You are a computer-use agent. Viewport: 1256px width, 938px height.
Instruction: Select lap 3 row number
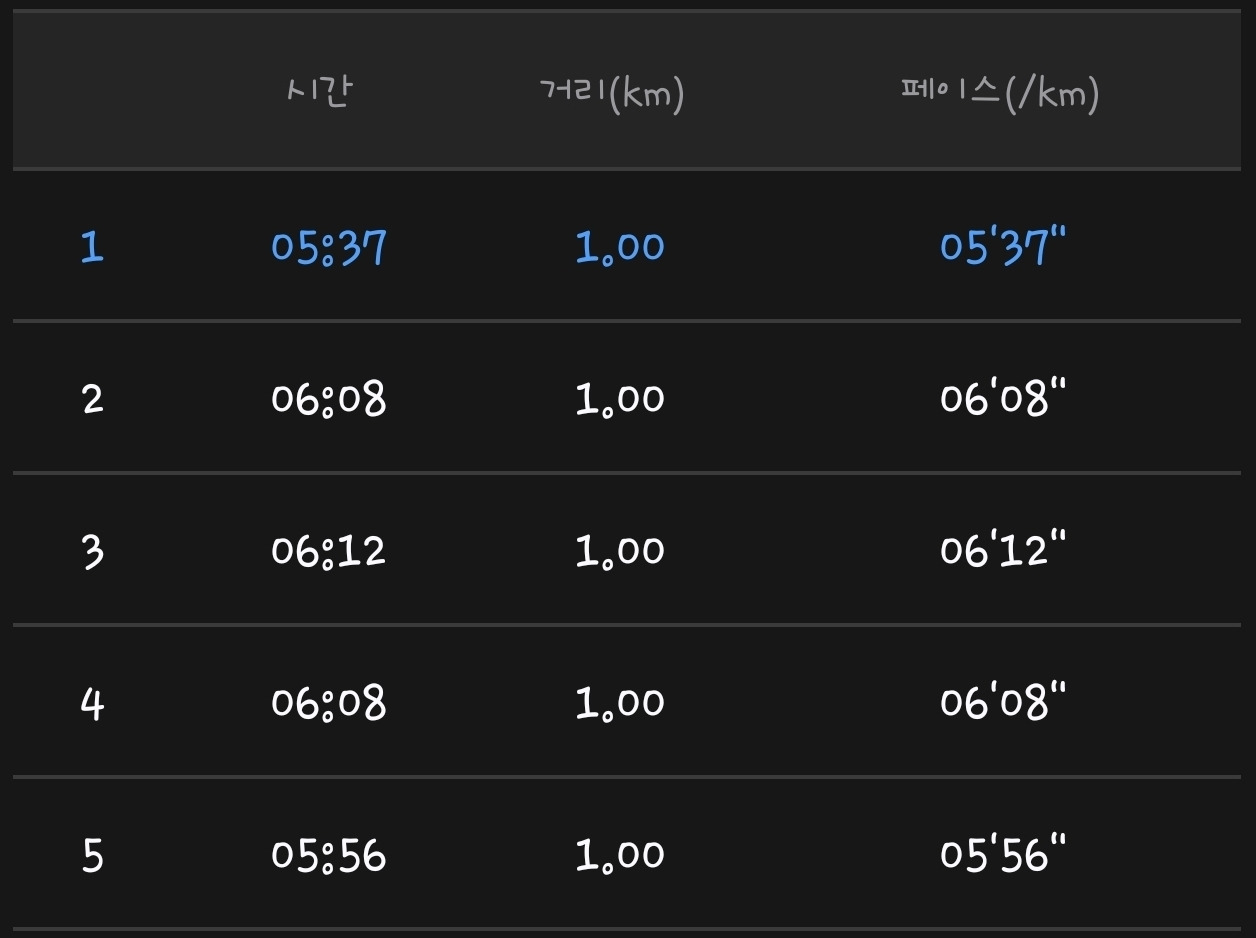coord(92,551)
